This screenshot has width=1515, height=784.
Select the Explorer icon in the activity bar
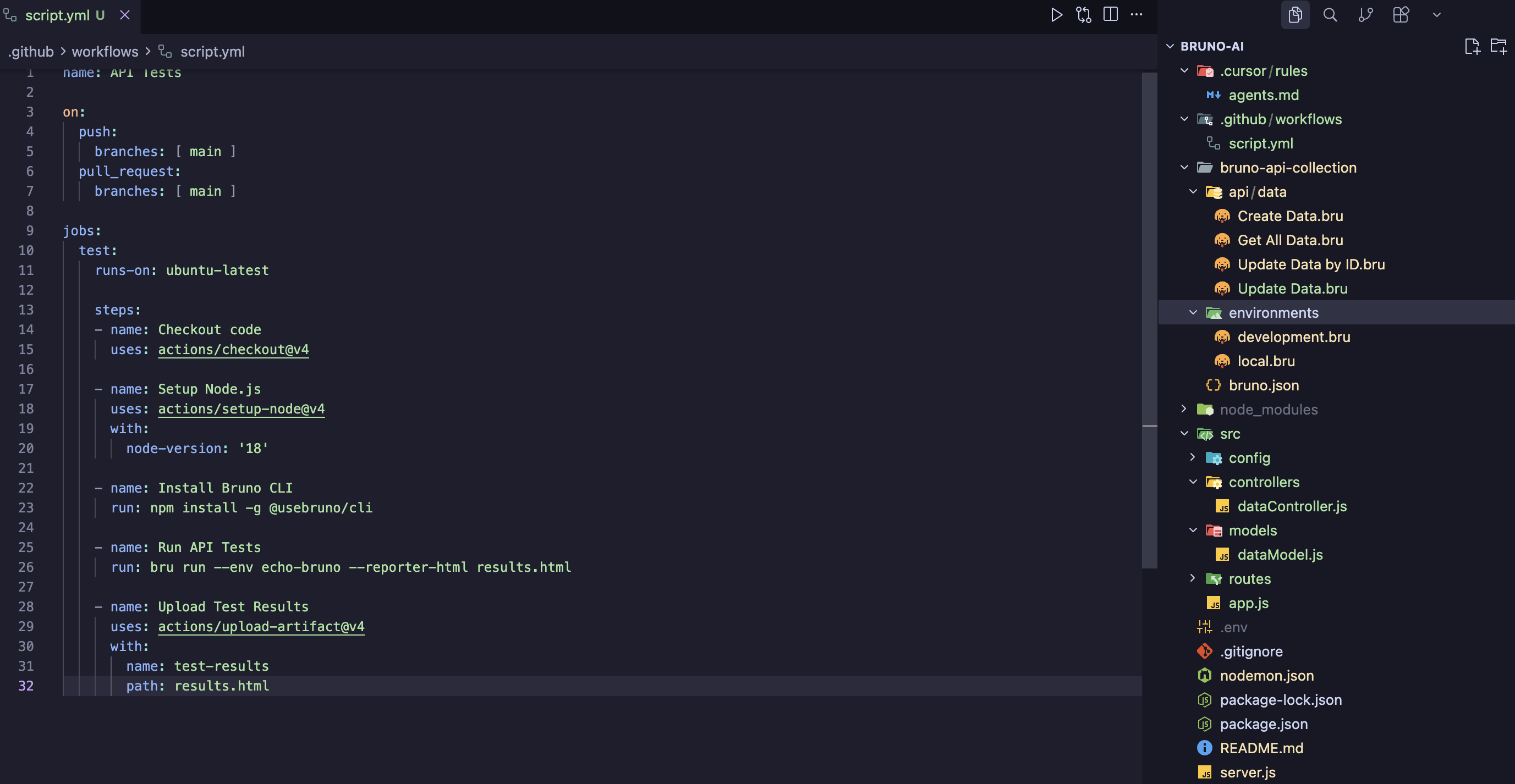tap(1295, 15)
